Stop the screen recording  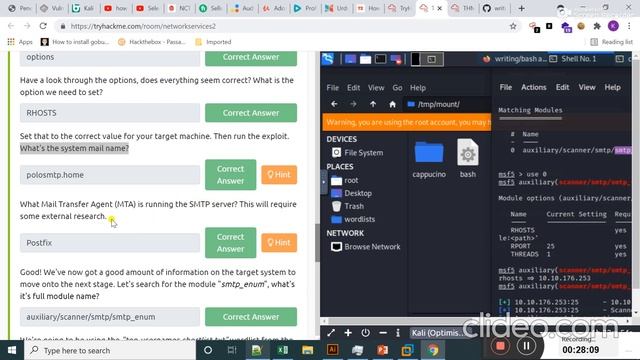500,346
